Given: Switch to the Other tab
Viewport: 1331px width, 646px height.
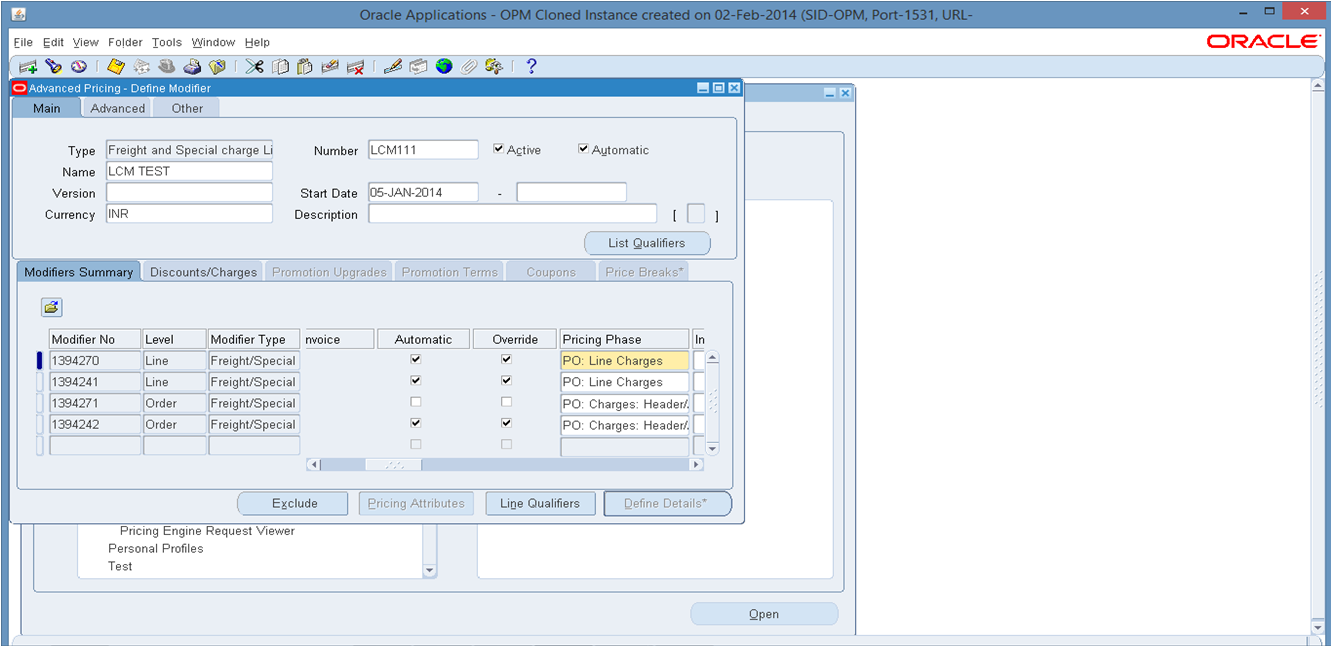Looking at the screenshot, I should [187, 108].
